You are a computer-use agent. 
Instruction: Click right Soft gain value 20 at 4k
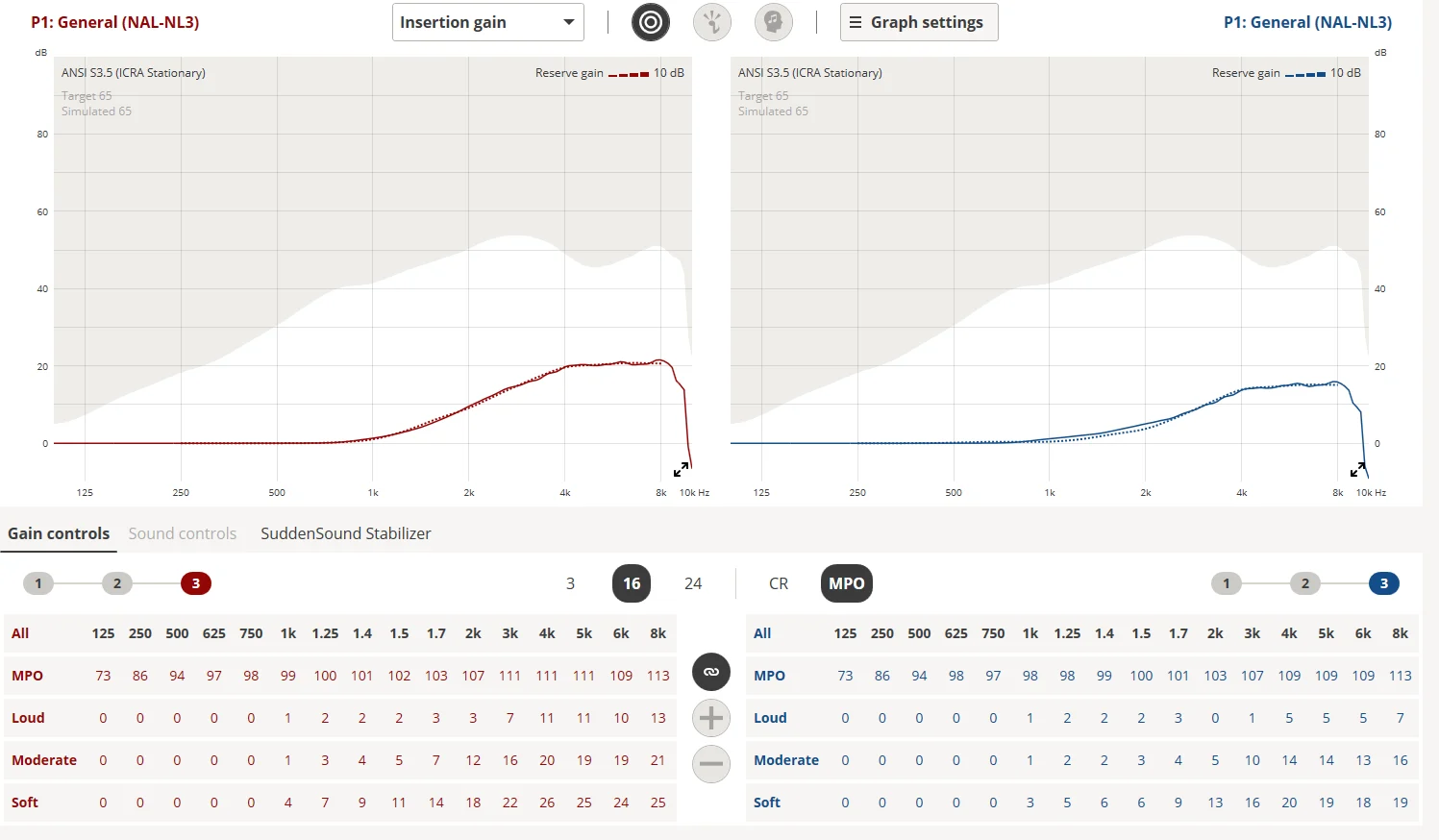tap(1289, 803)
